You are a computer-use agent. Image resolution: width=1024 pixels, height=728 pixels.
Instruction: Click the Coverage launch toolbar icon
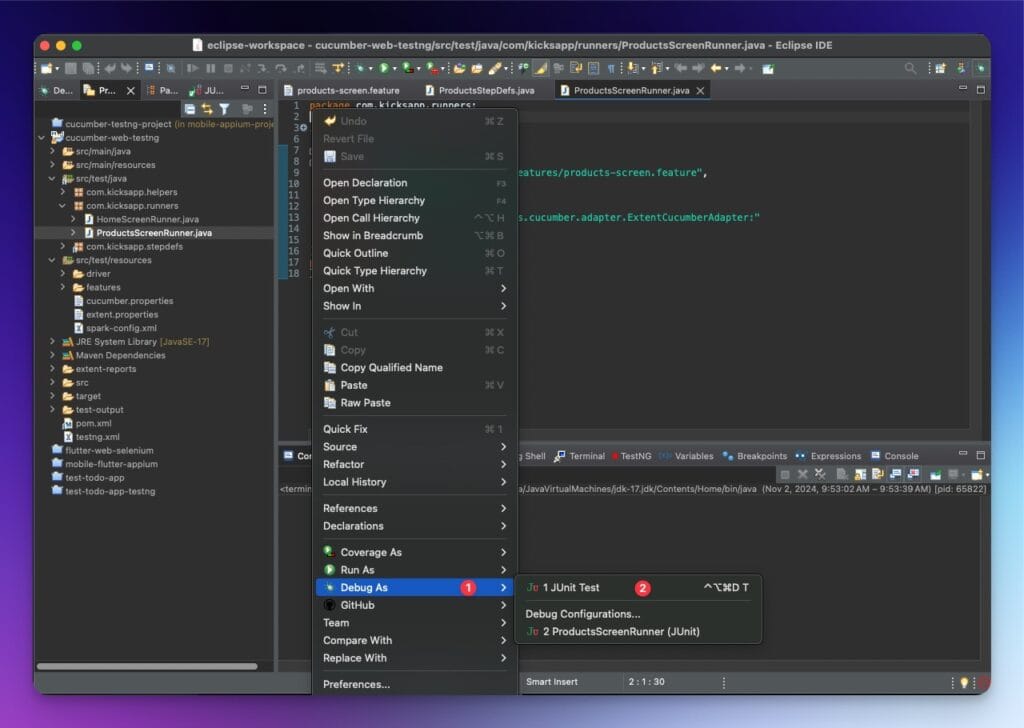[408, 68]
